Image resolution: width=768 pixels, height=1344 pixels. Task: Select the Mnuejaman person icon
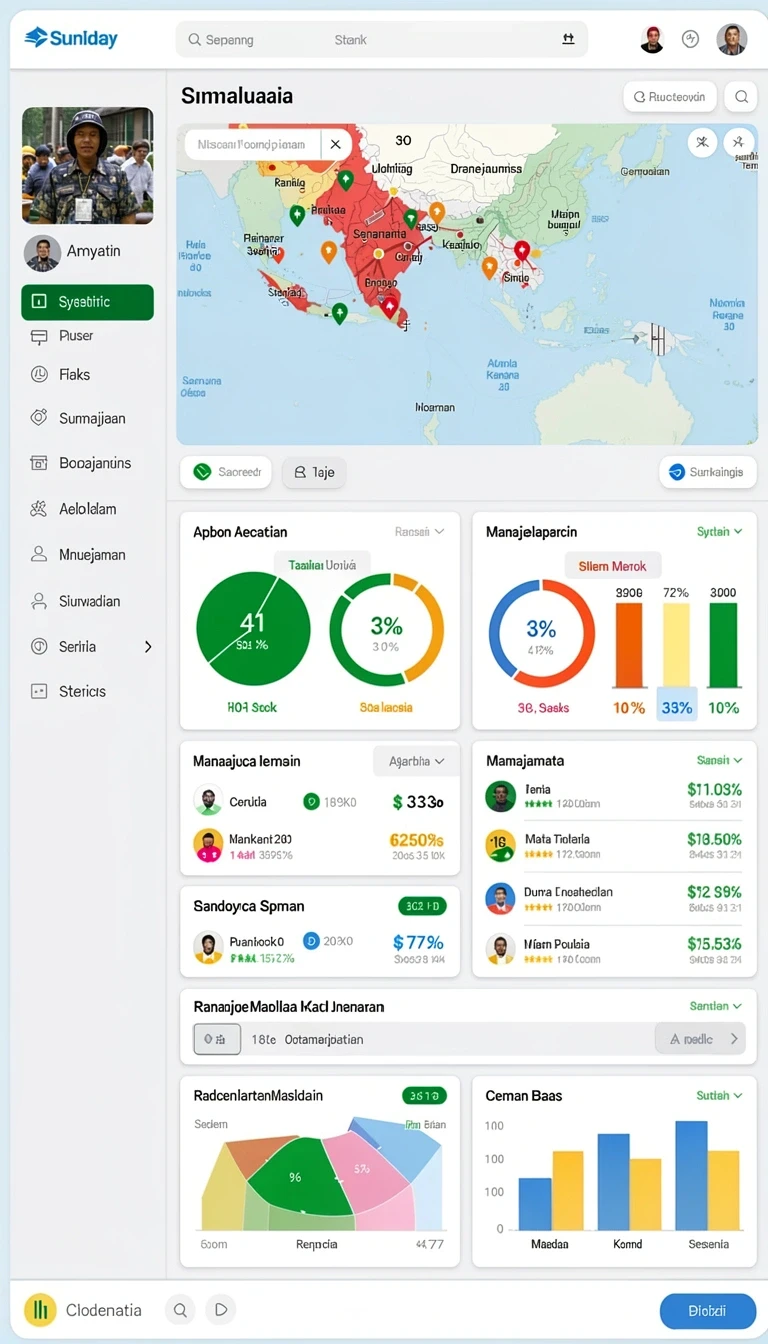point(39,554)
